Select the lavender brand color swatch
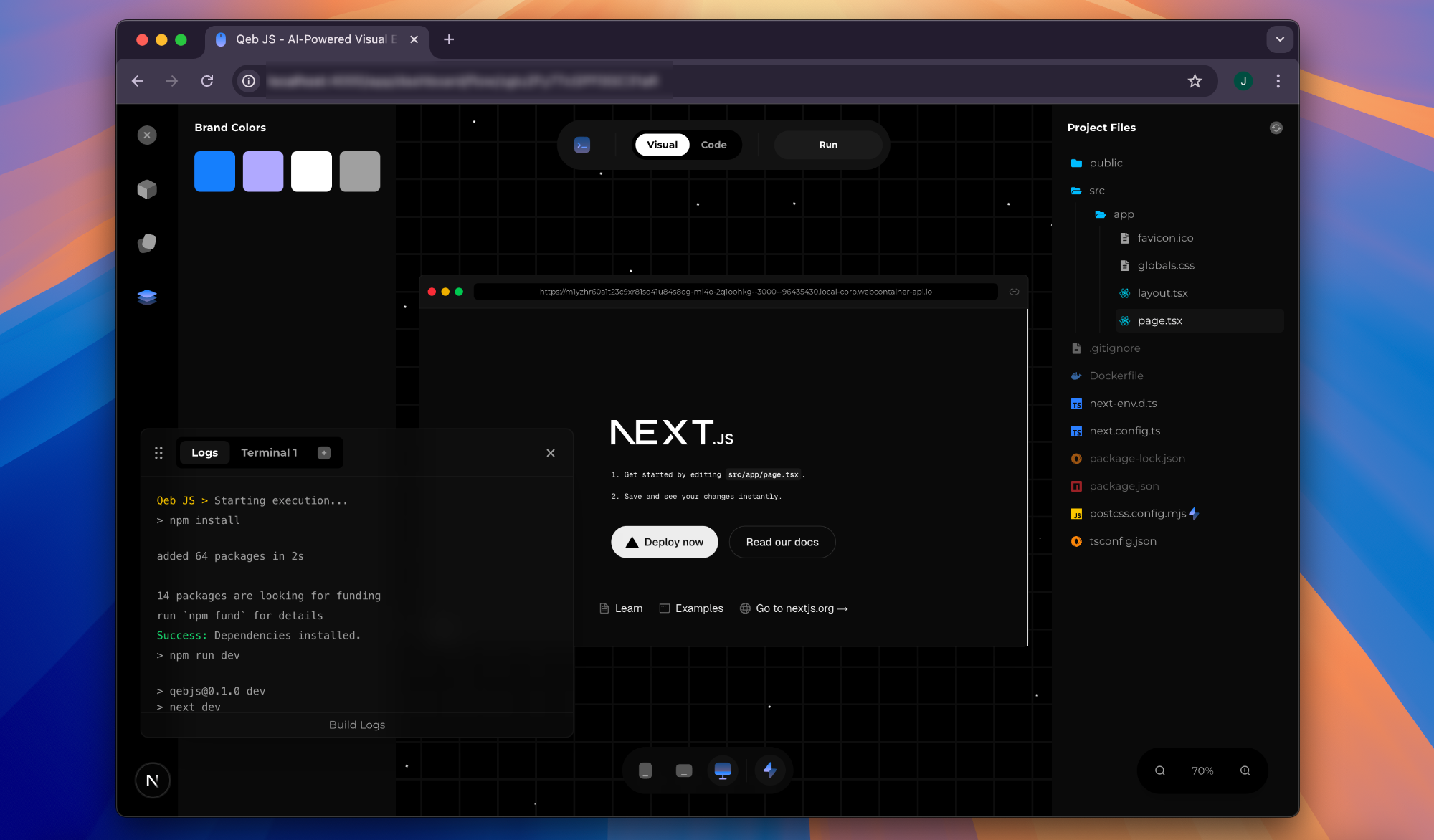Screen dimensions: 1434x840 point(263,171)
